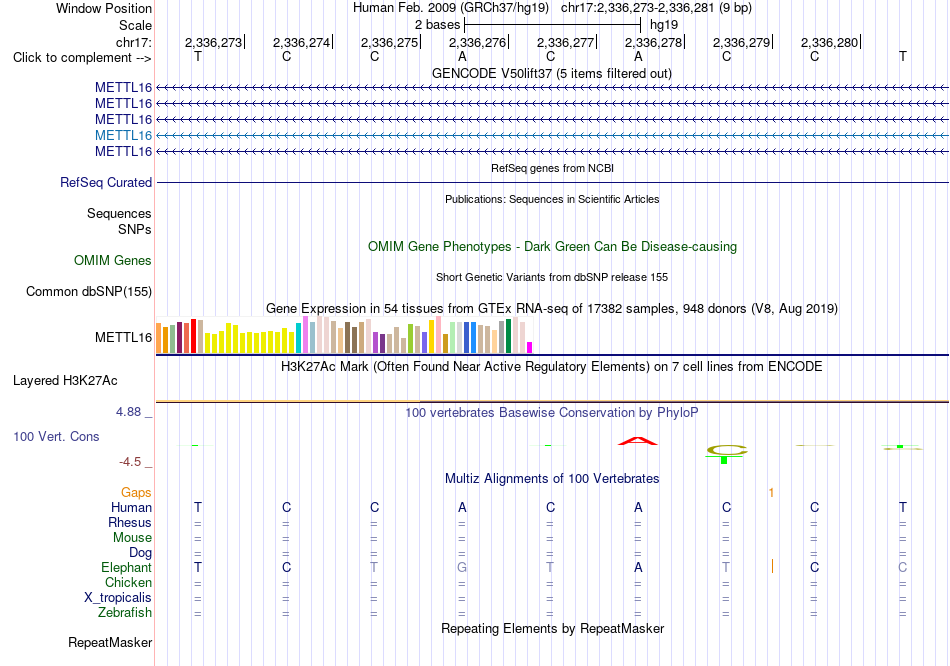
Task: Click the Scale label
Action: [135, 25]
